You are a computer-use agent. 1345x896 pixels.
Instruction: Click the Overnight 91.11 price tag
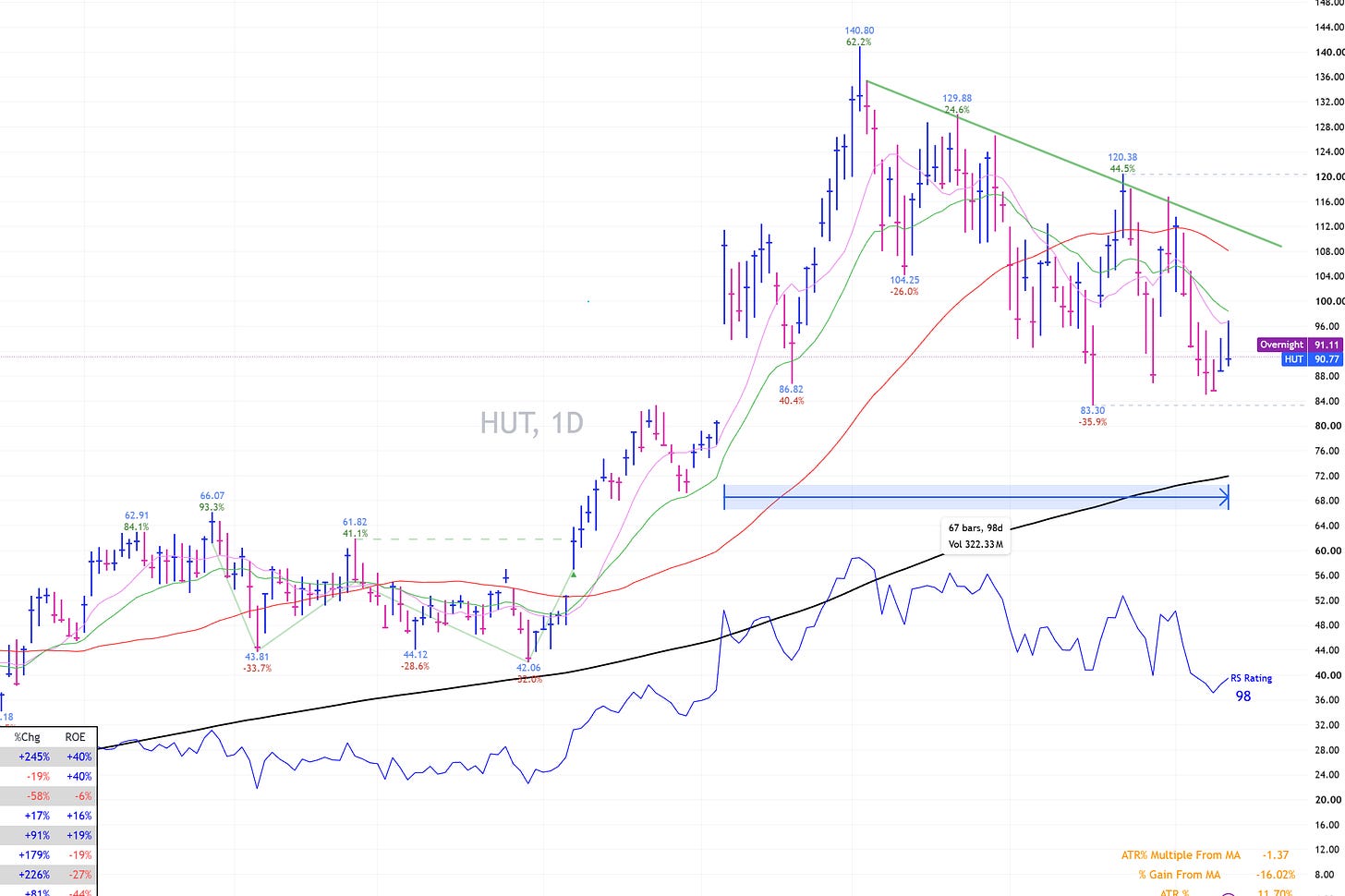pos(1300,345)
